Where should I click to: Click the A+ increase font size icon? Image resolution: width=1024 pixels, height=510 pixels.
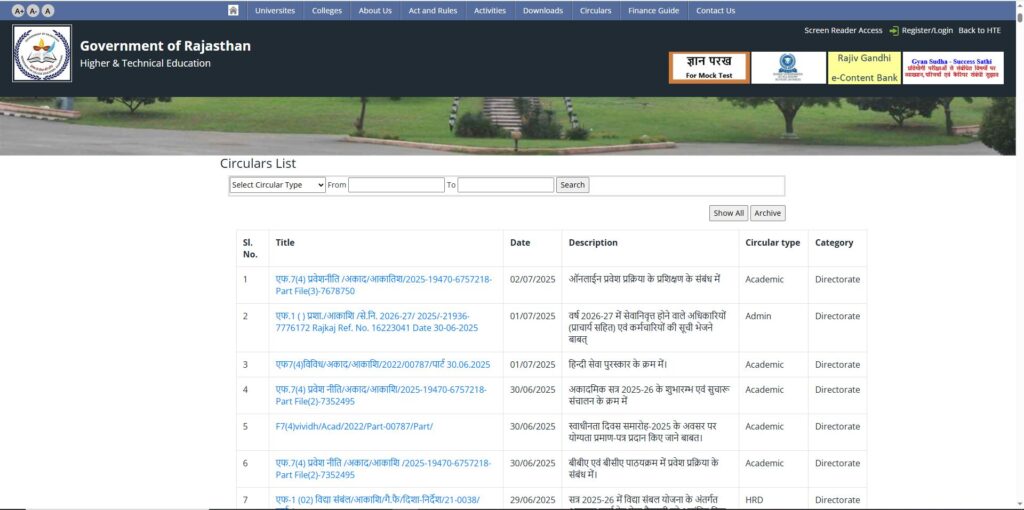click(19, 10)
